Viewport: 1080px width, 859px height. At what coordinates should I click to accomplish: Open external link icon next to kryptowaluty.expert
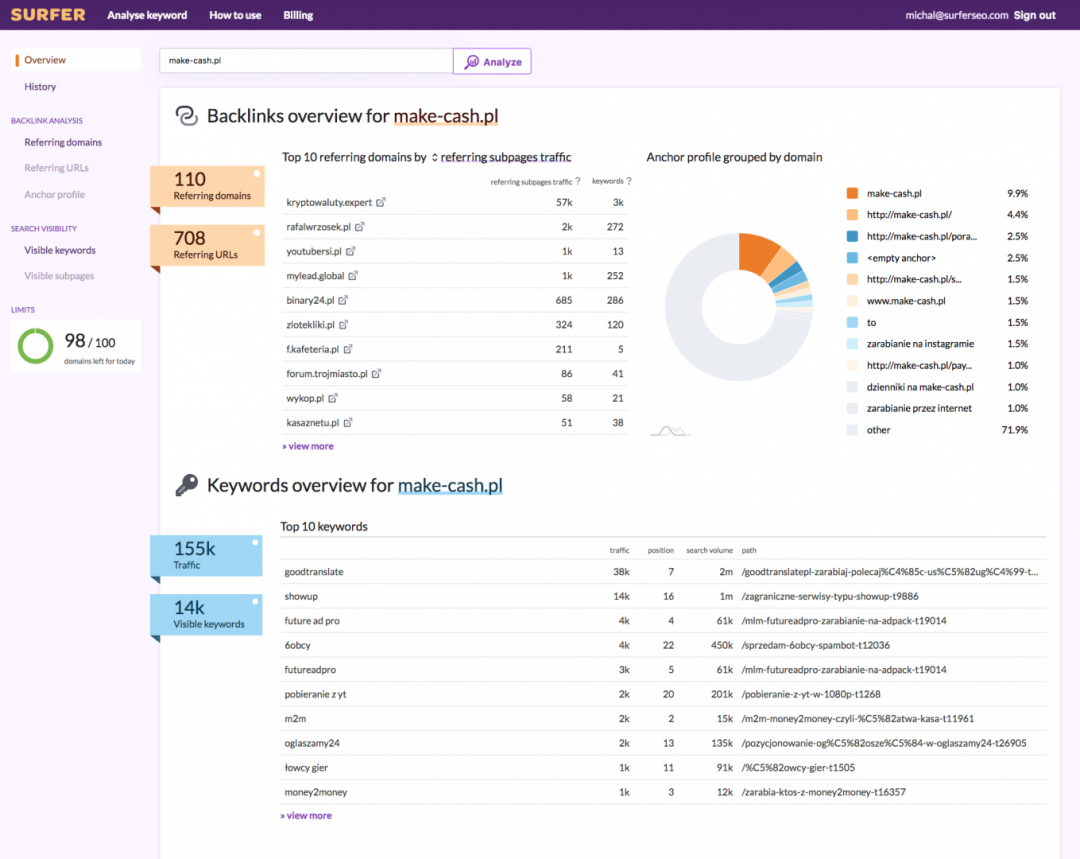[x=381, y=203]
